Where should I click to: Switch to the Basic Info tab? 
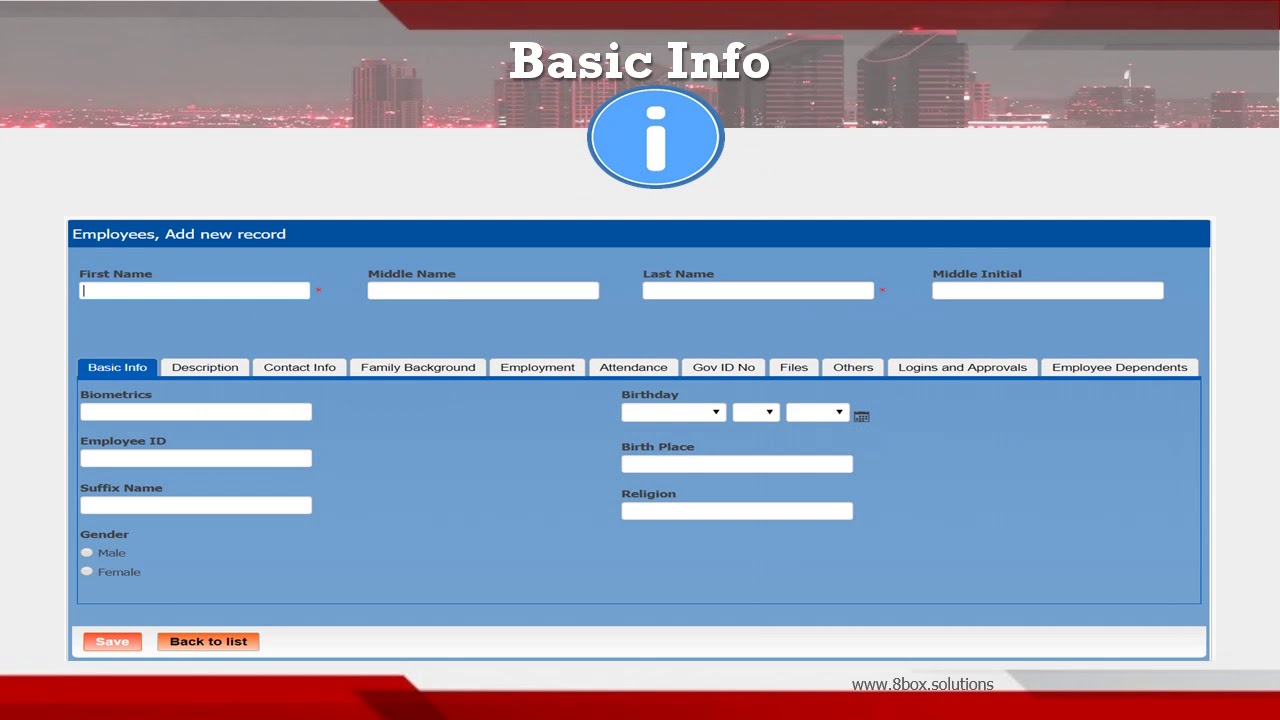tap(117, 367)
